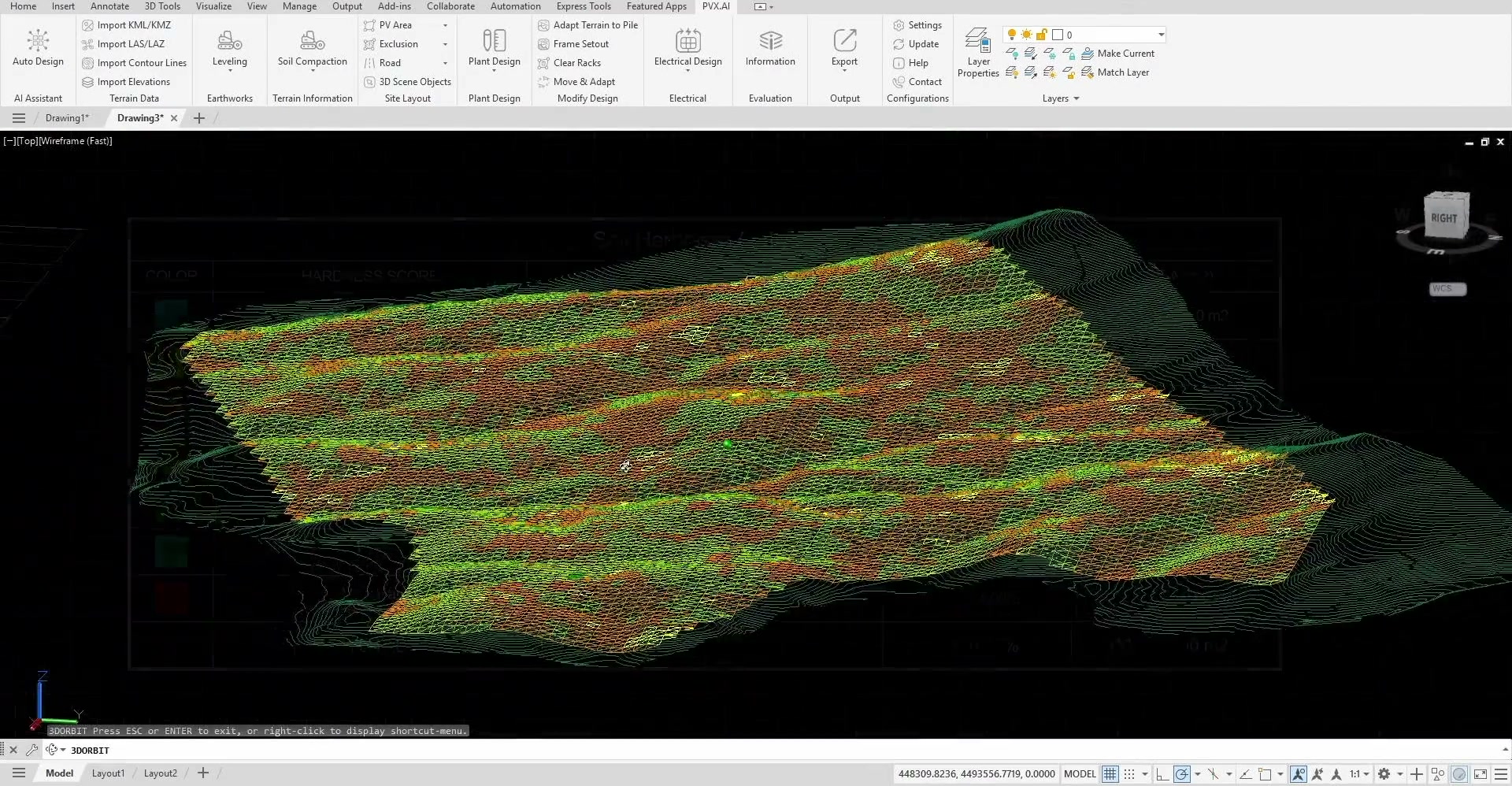Select the Road tool
This screenshot has height=786, width=1512.
[x=382, y=63]
